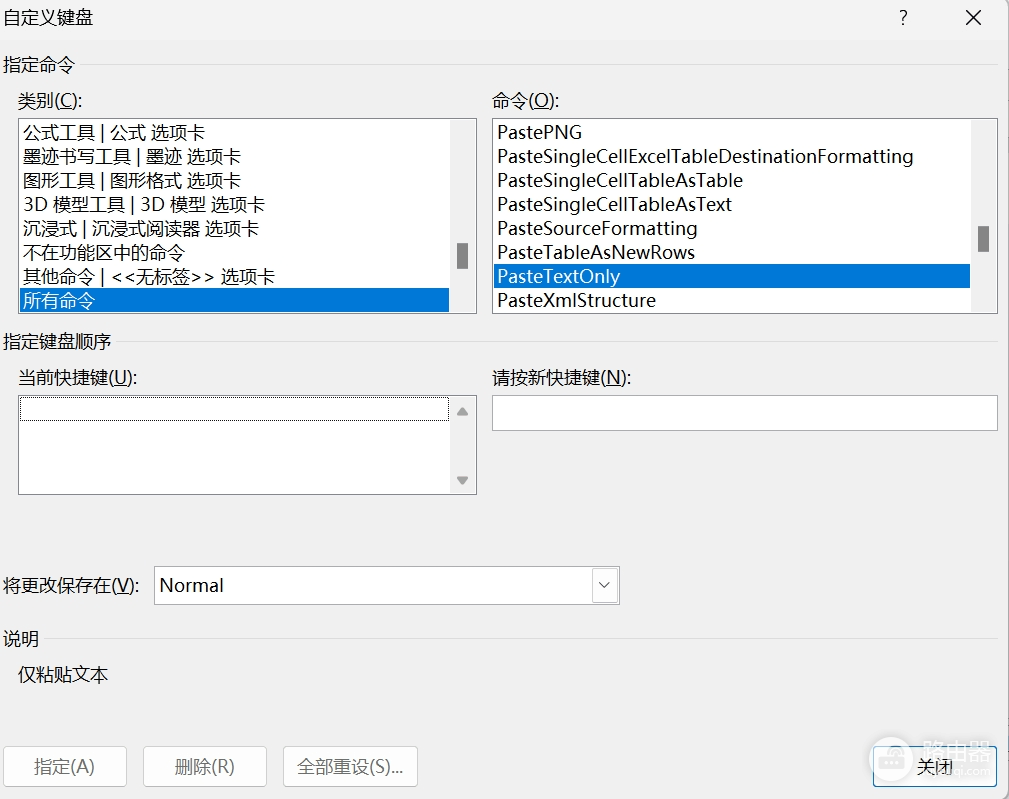Choose 3D 模型工具 category
Screen dimensions: 1009x799
[234, 205]
